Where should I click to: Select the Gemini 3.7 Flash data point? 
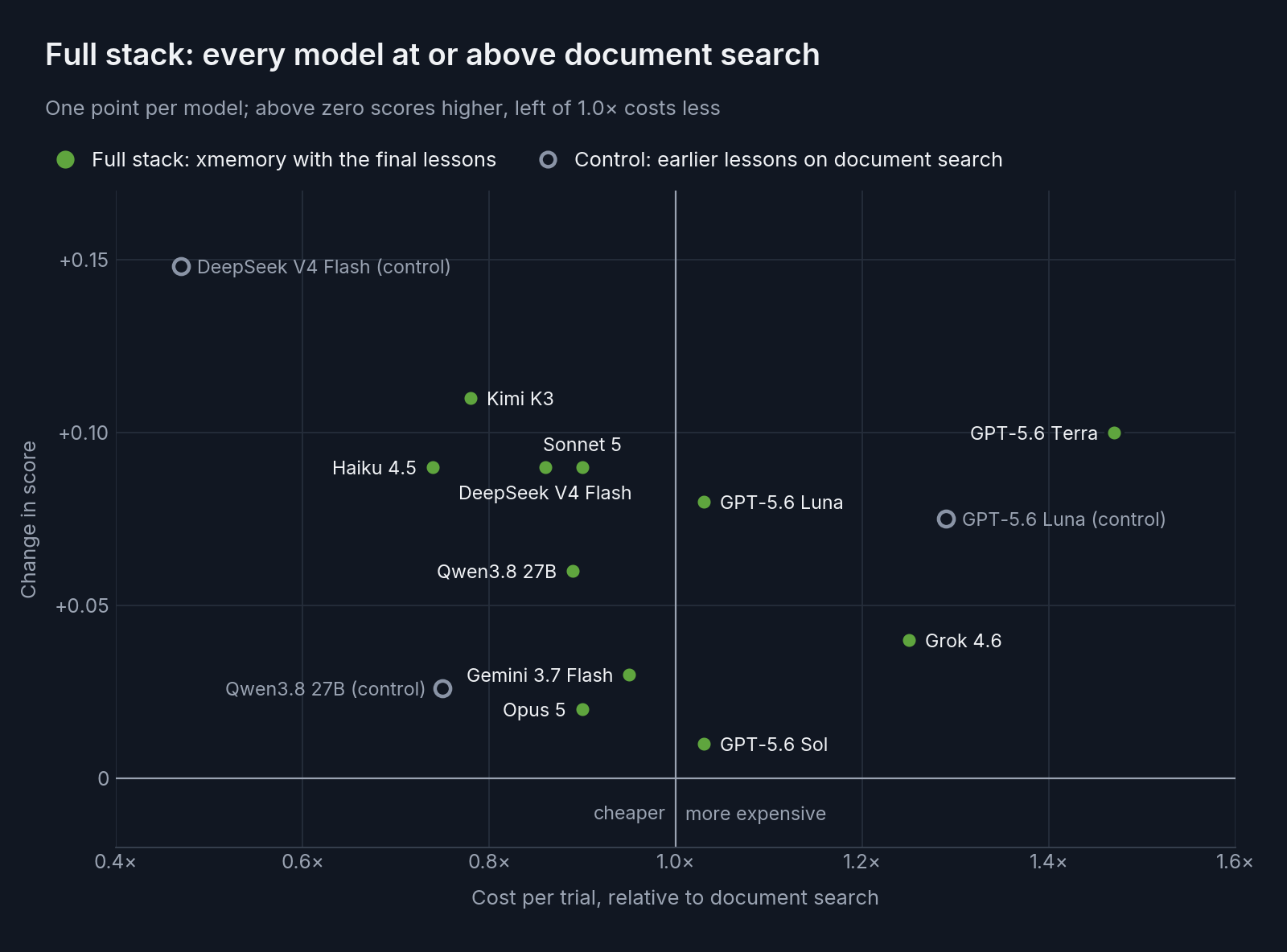pos(630,675)
